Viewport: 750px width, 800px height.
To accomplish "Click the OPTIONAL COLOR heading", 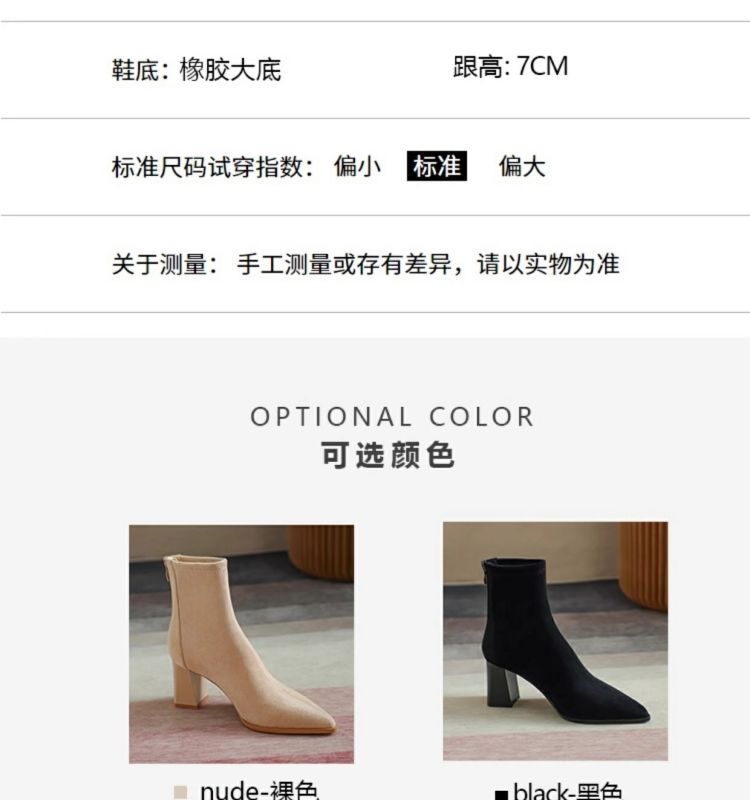I will (392, 417).
